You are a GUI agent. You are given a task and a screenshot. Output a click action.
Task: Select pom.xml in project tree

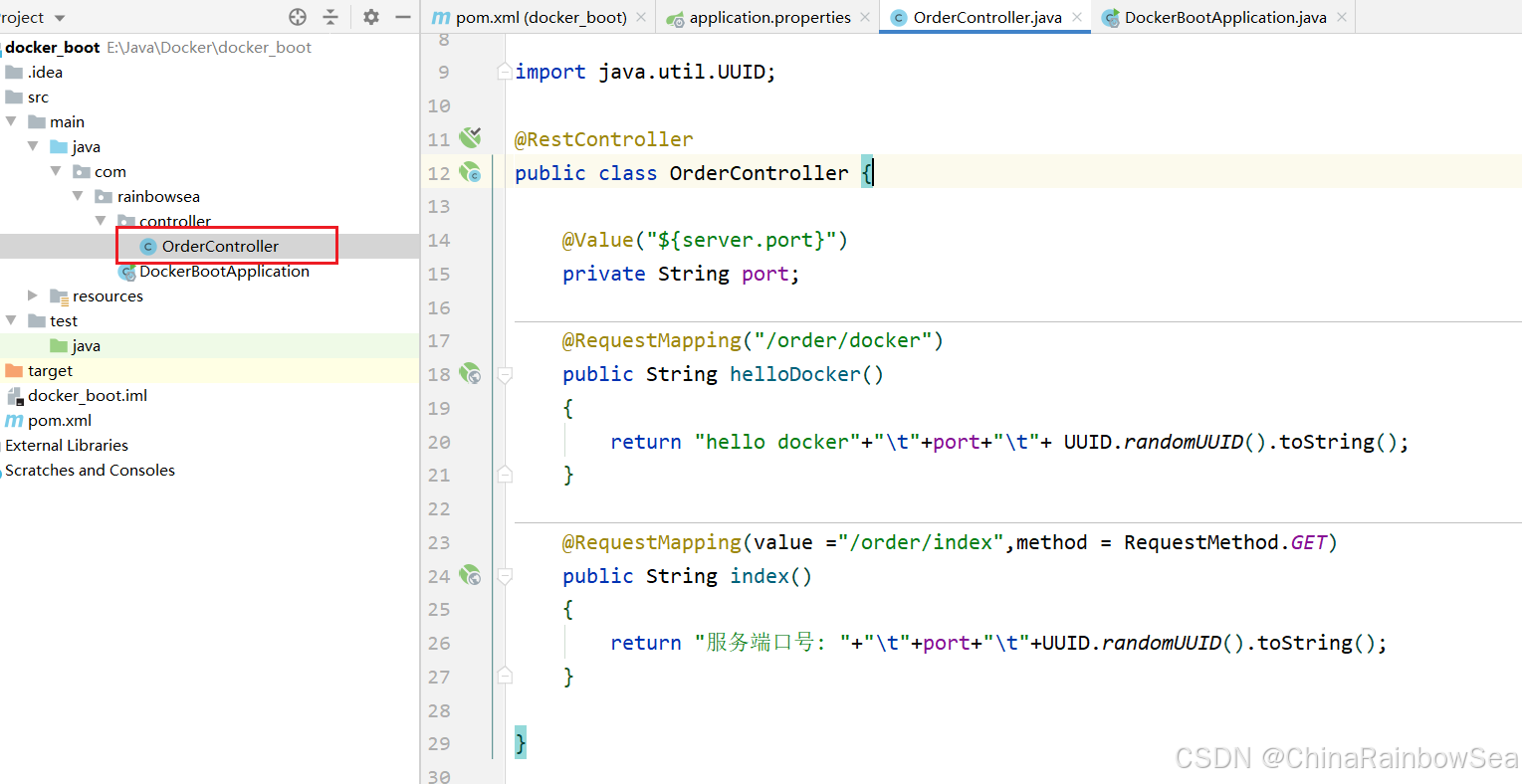click(60, 420)
